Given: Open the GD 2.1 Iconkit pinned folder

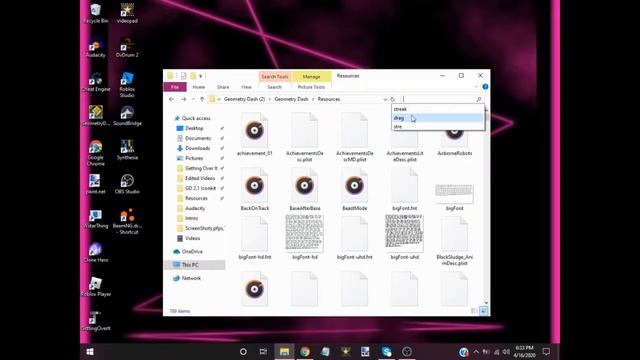Looking at the screenshot, I should (x=200, y=188).
